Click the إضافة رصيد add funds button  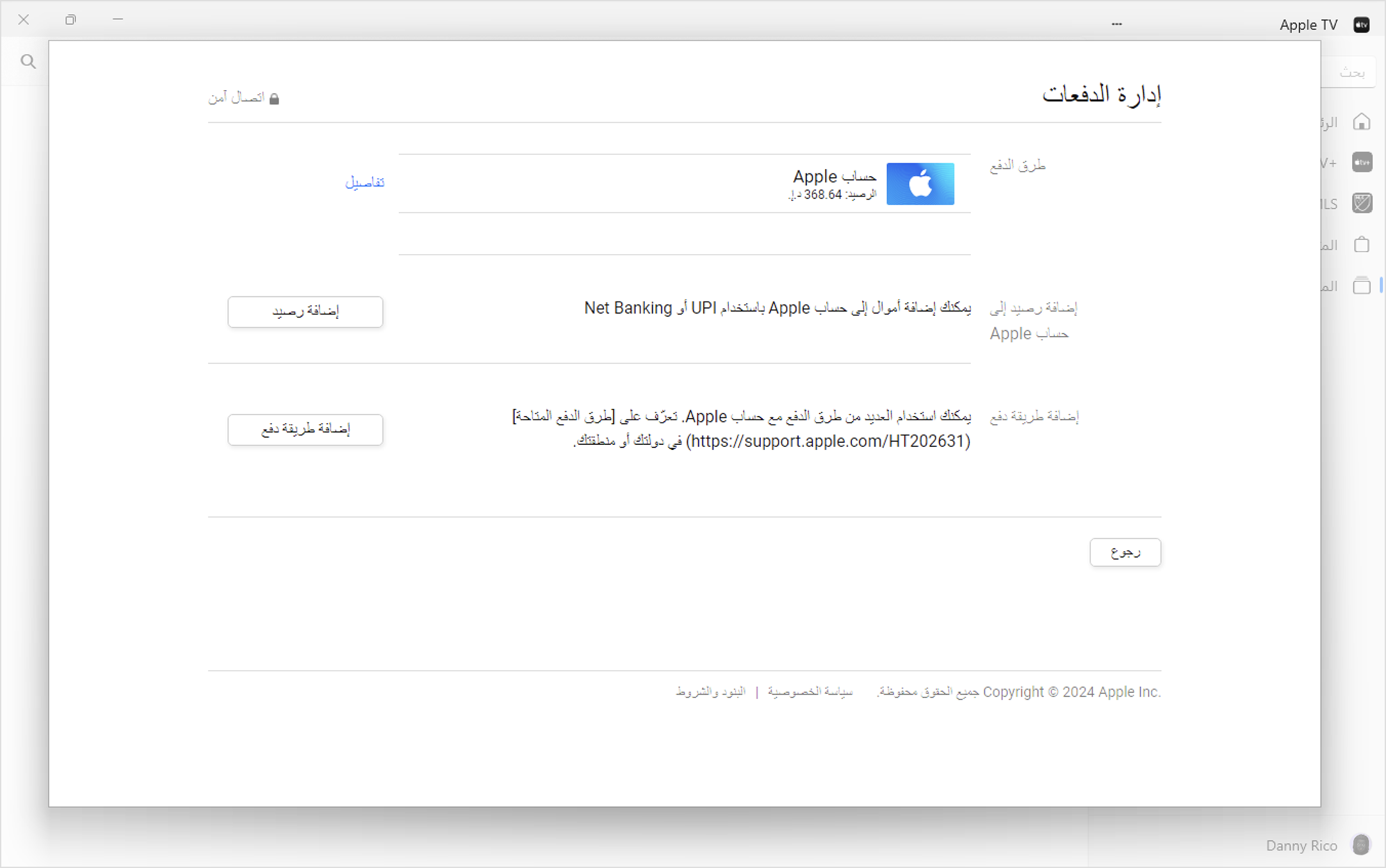click(305, 312)
